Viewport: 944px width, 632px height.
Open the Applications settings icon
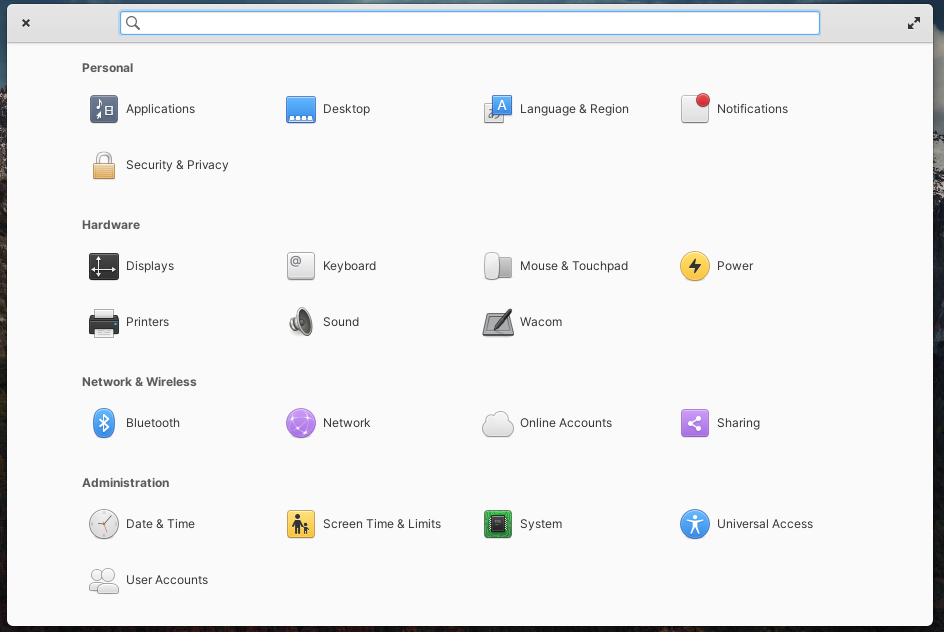pyautogui.click(x=104, y=109)
